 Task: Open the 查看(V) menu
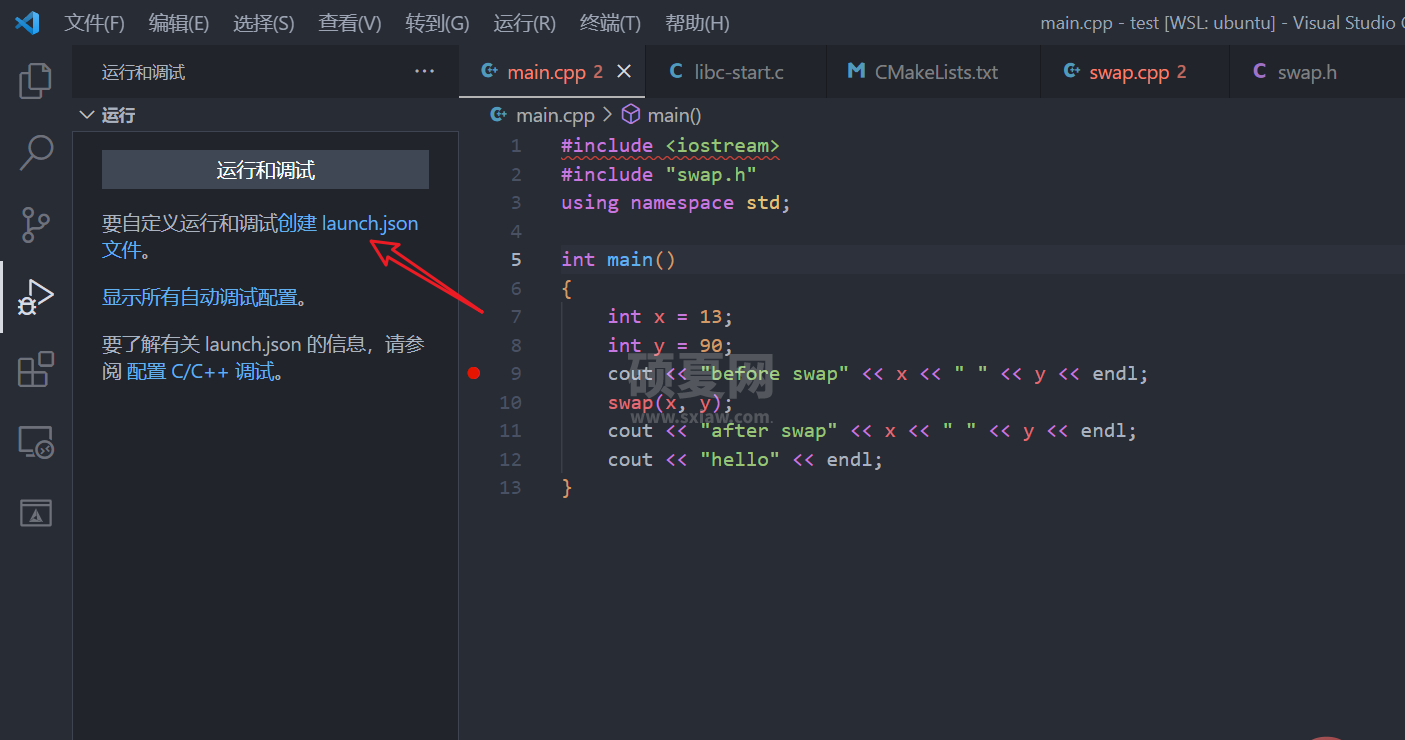[350, 23]
